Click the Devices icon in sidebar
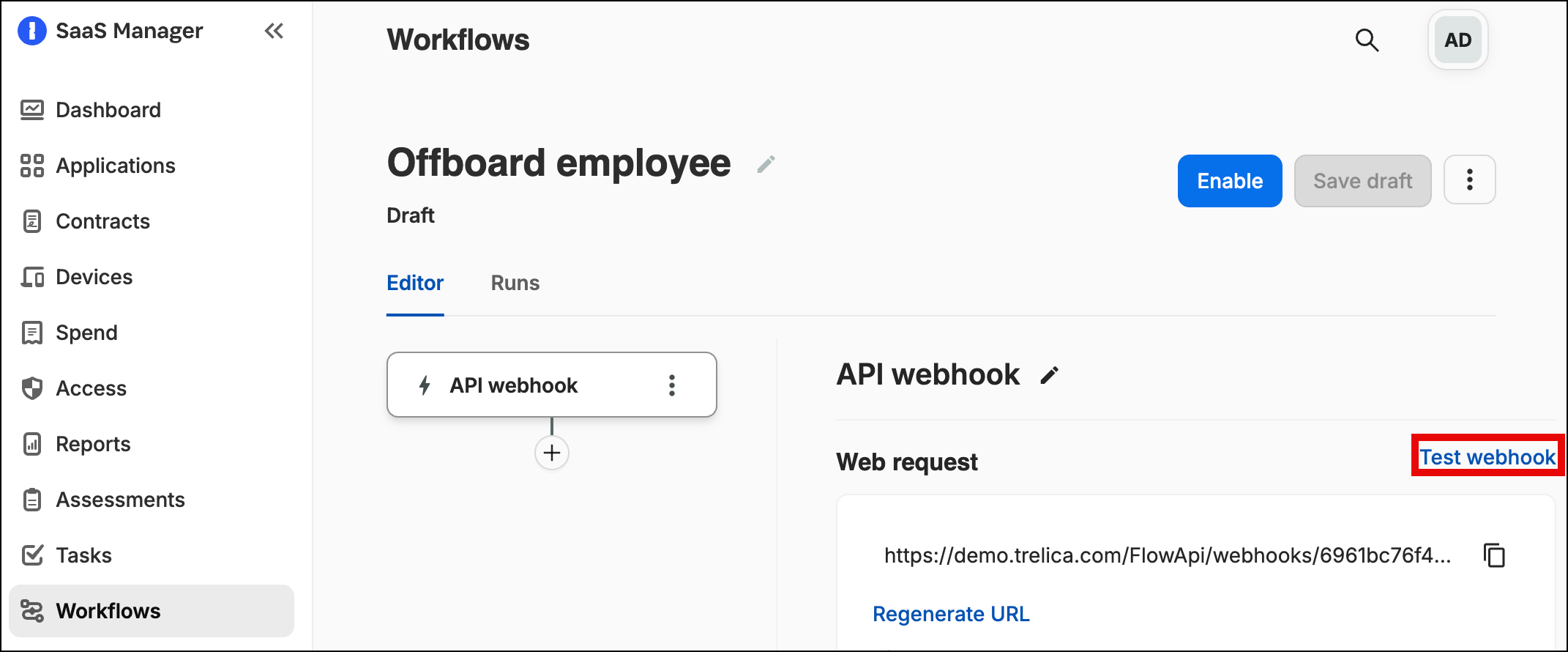 (x=32, y=277)
